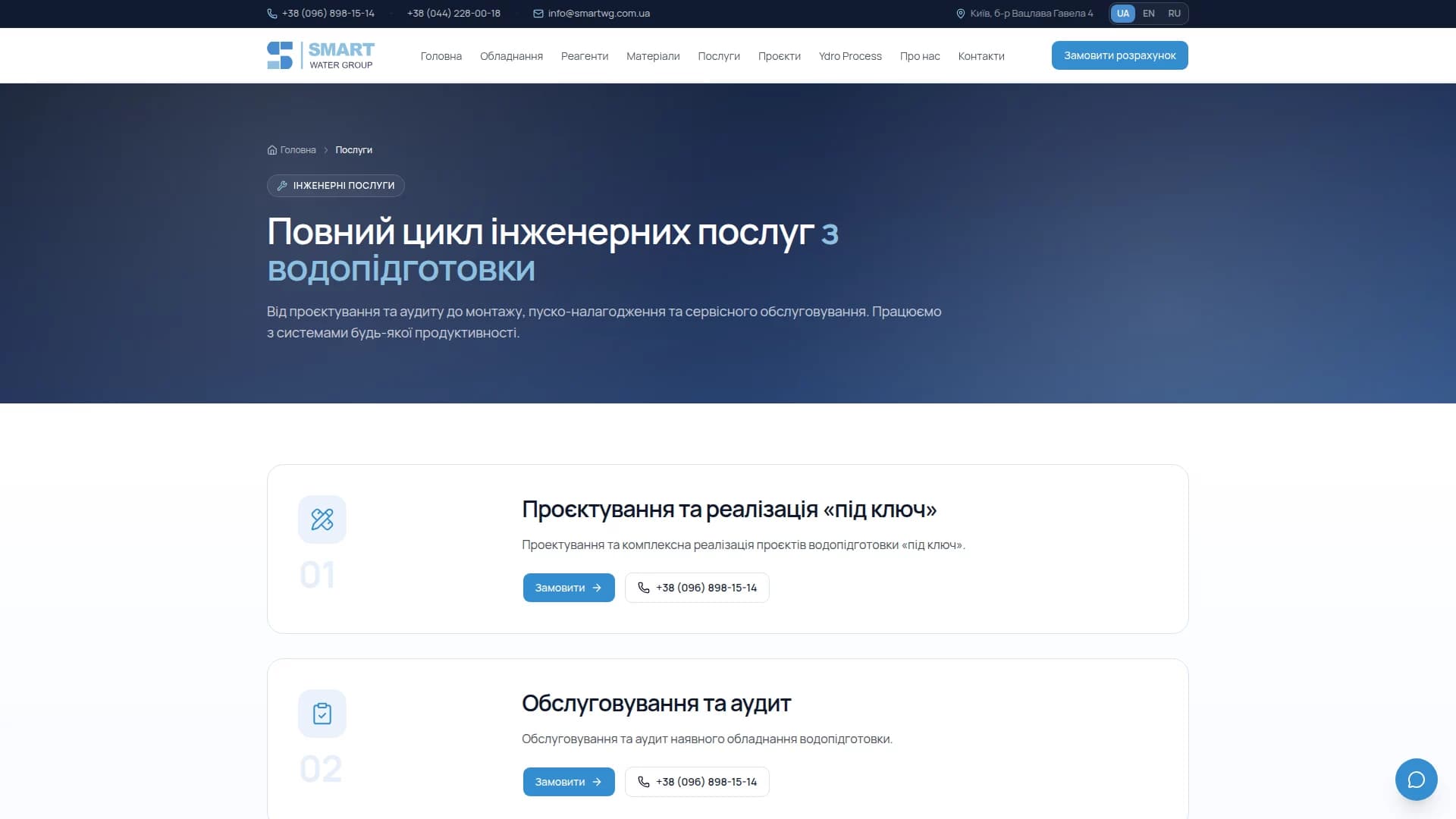Click Замовити on the «під ключ» card
The image size is (1456, 819).
569,588
